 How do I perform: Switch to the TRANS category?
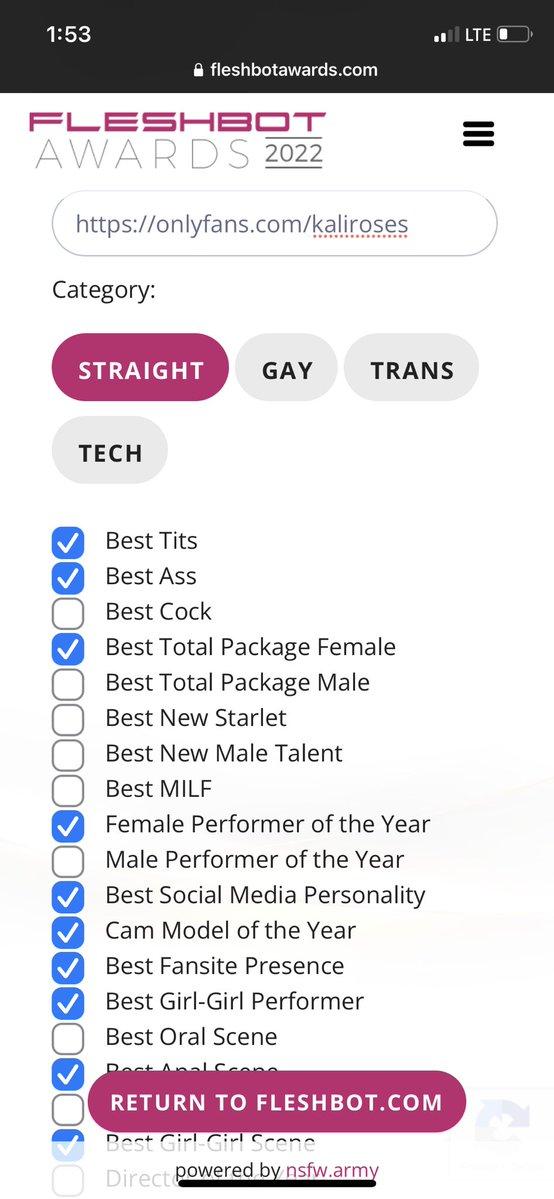[412, 368]
